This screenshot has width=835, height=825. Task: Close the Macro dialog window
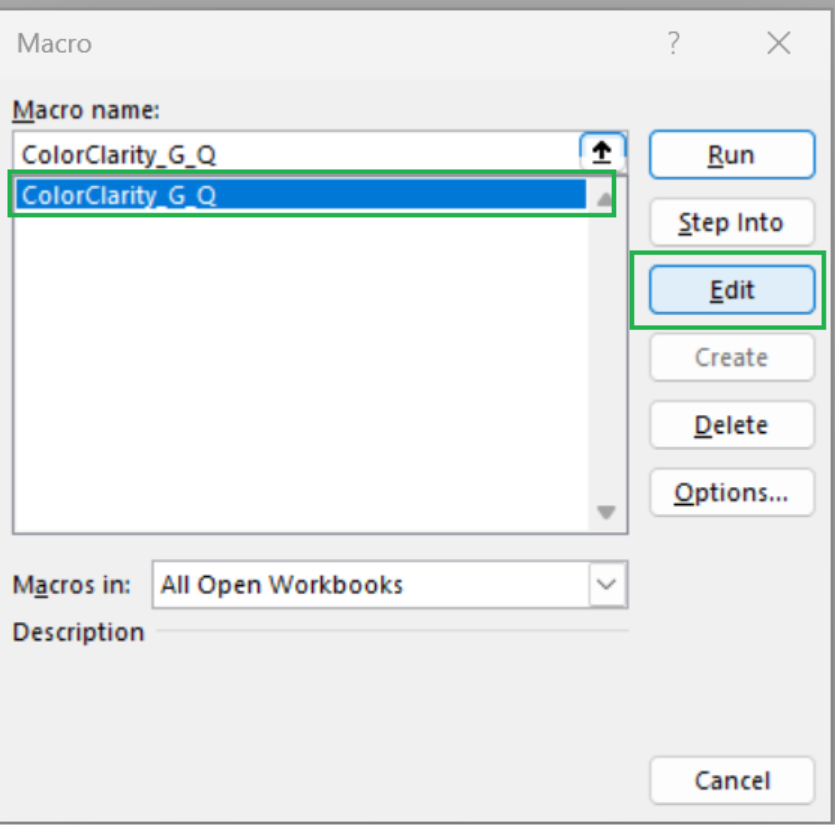point(779,43)
